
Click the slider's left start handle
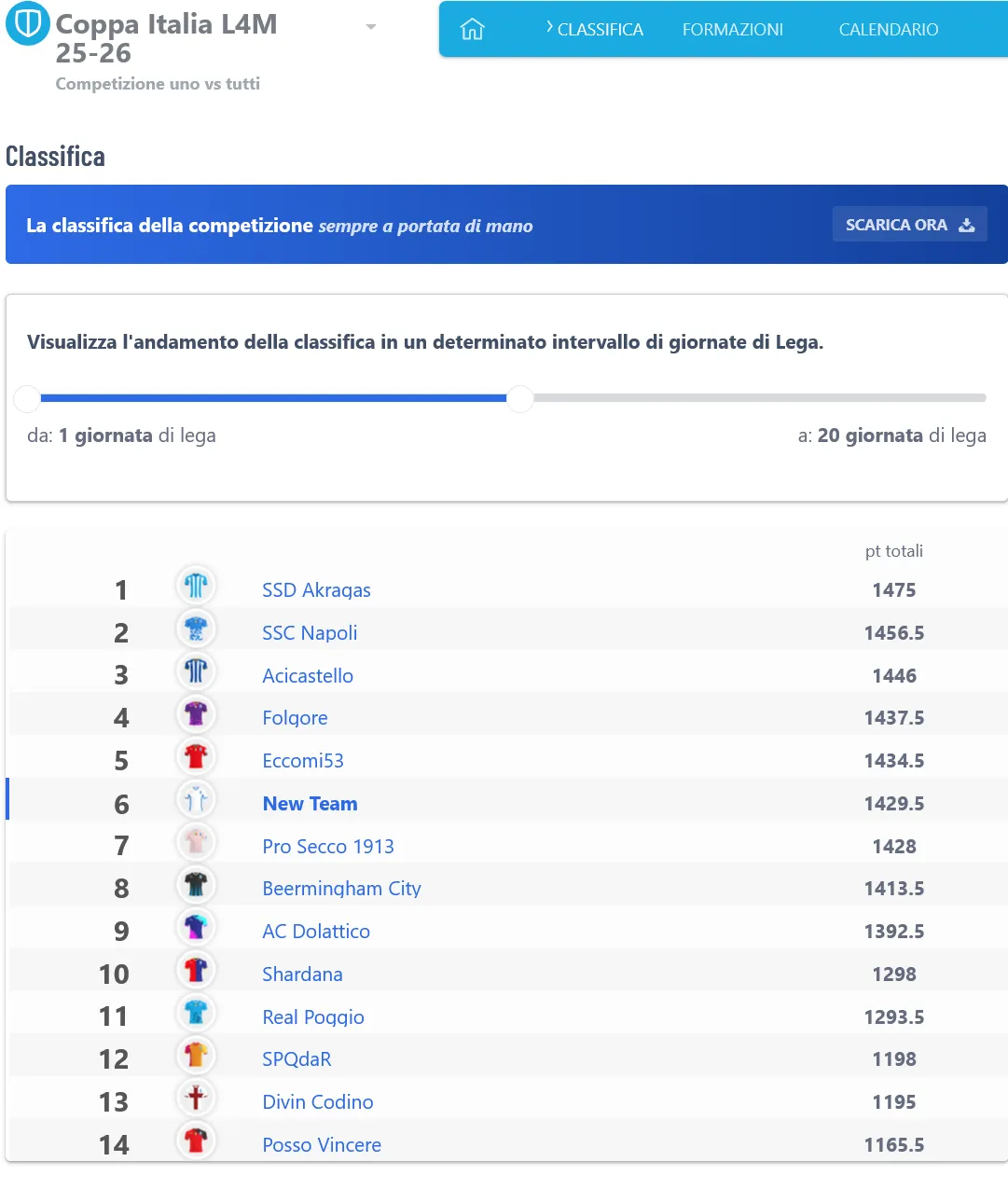[x=27, y=398]
